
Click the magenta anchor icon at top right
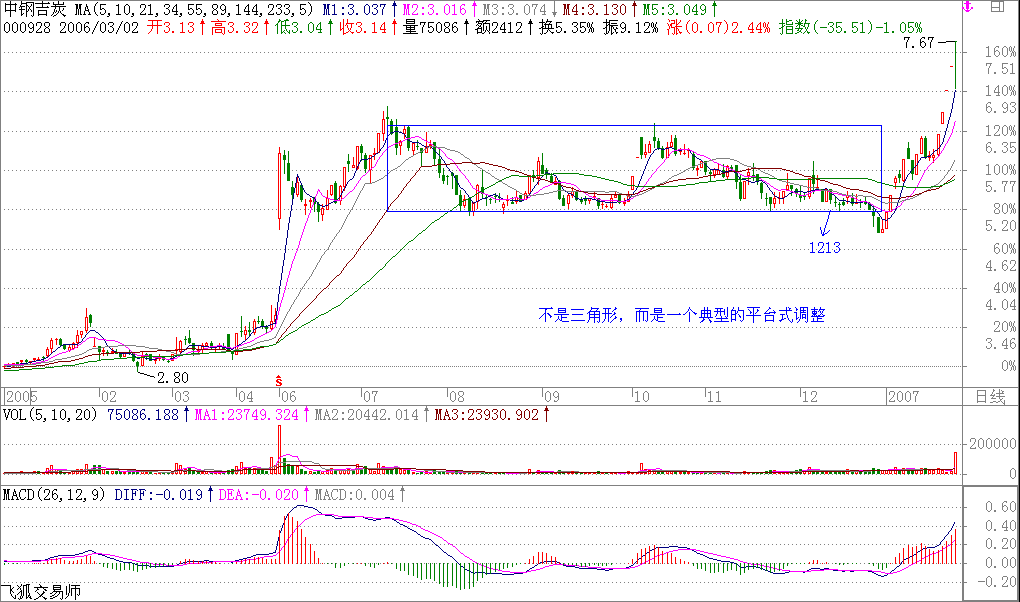(967, 9)
